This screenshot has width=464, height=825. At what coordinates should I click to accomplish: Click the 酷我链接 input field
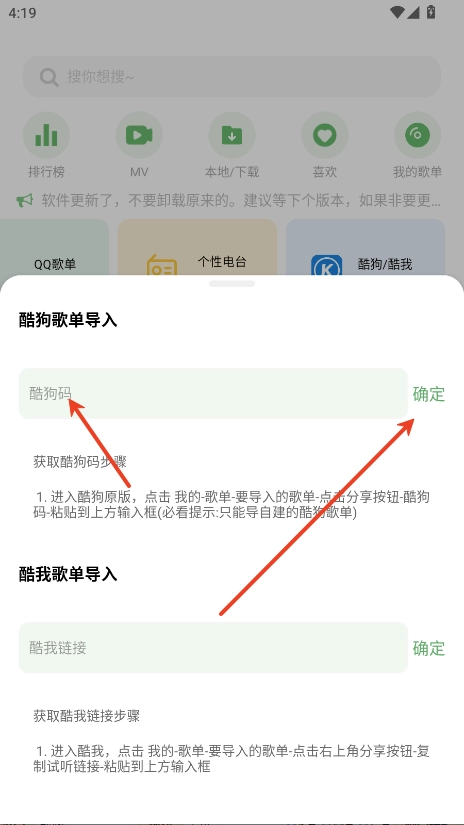(213, 648)
